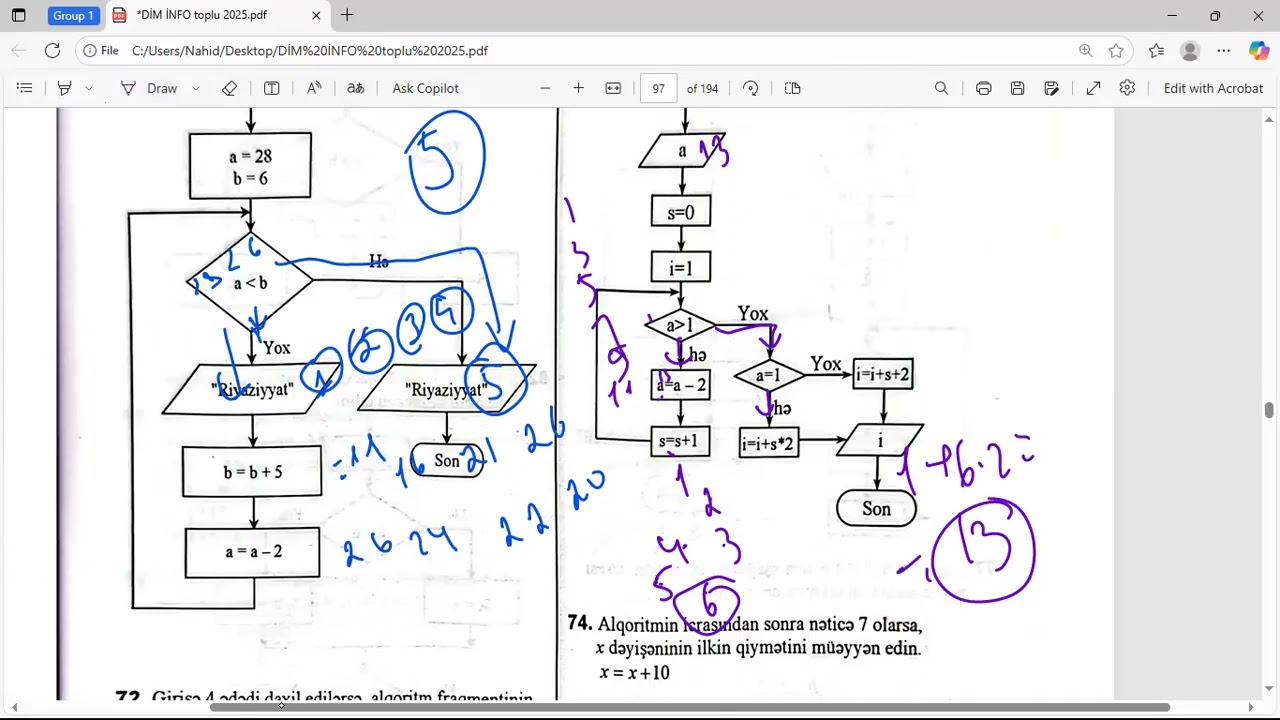Open the browser profile avatar
1280x720 pixels.
point(1190,50)
